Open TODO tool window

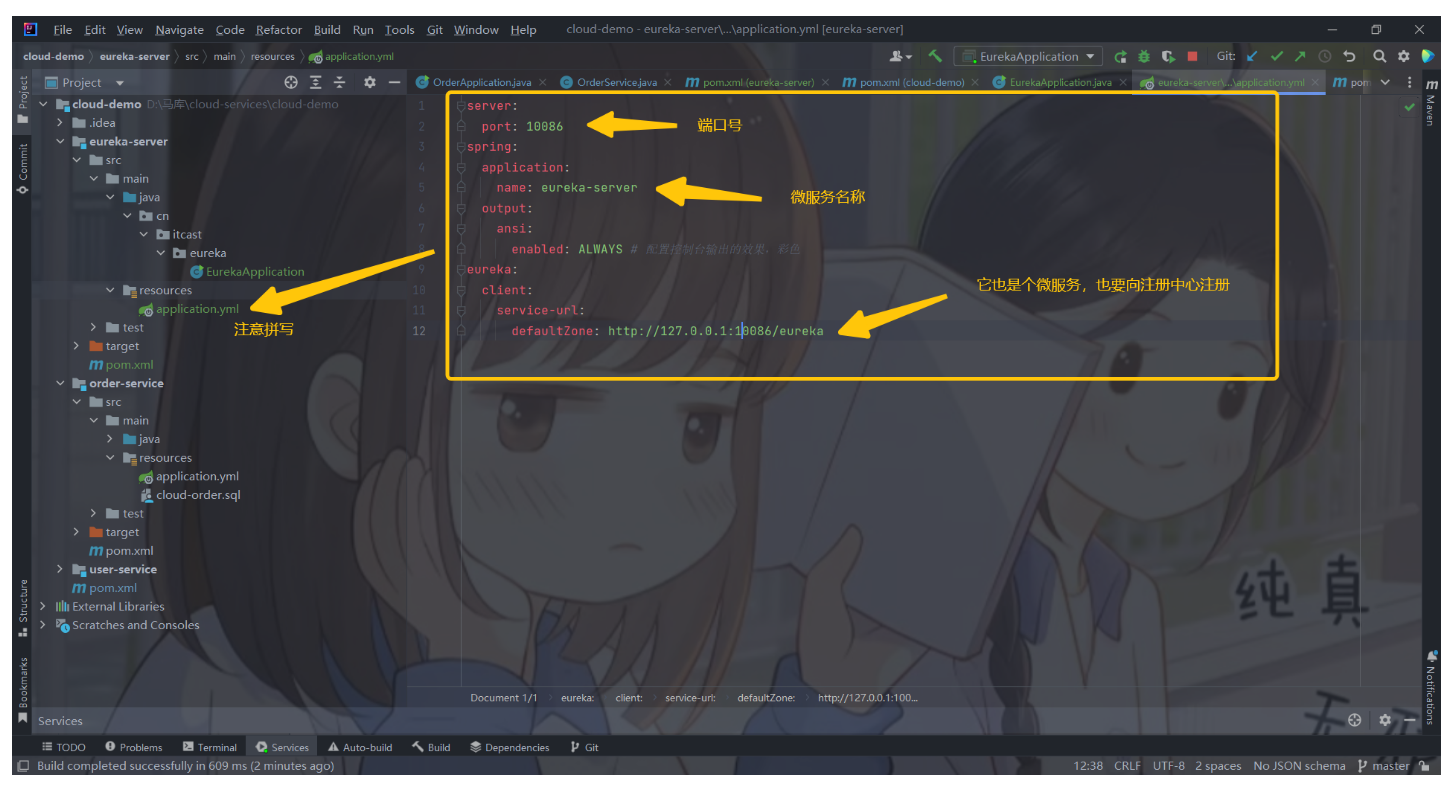click(63, 747)
